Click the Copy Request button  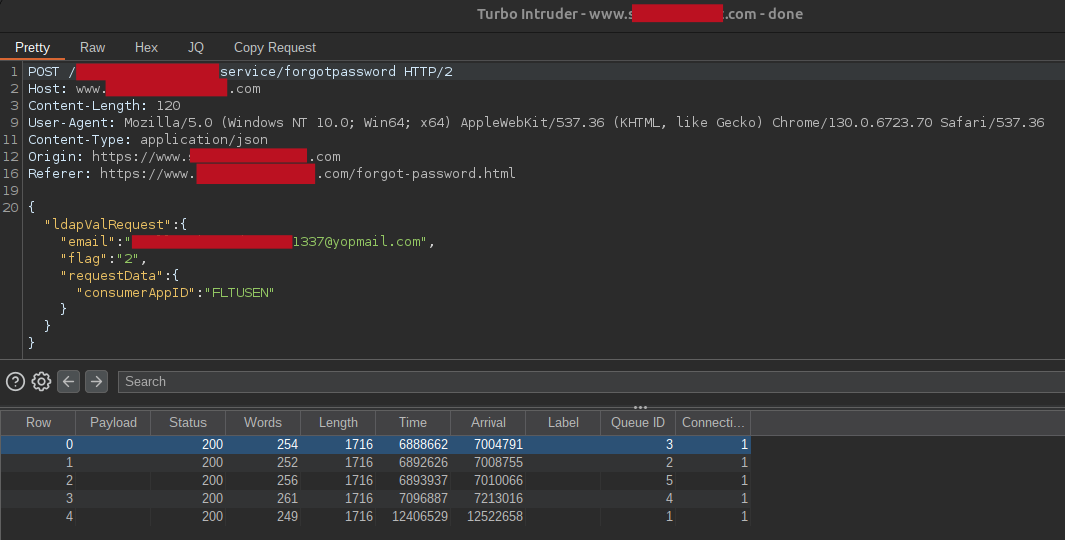click(274, 47)
